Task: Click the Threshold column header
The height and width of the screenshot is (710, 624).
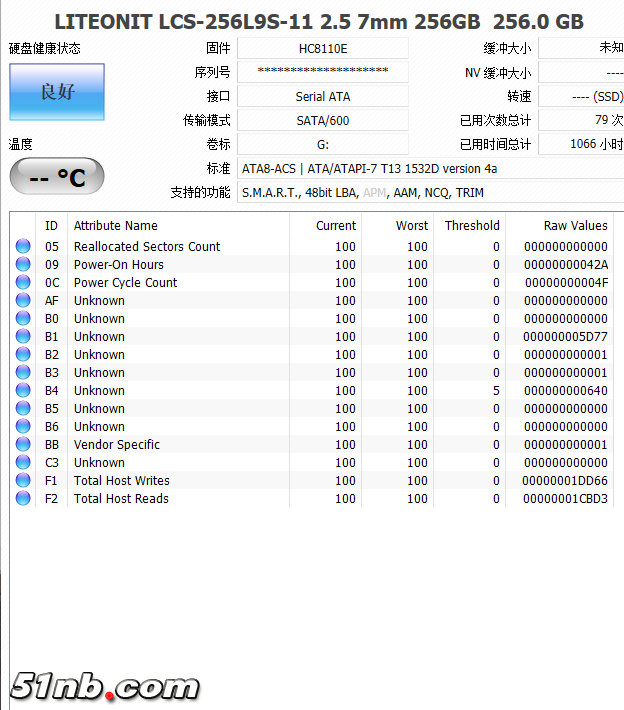Action: coord(472,225)
